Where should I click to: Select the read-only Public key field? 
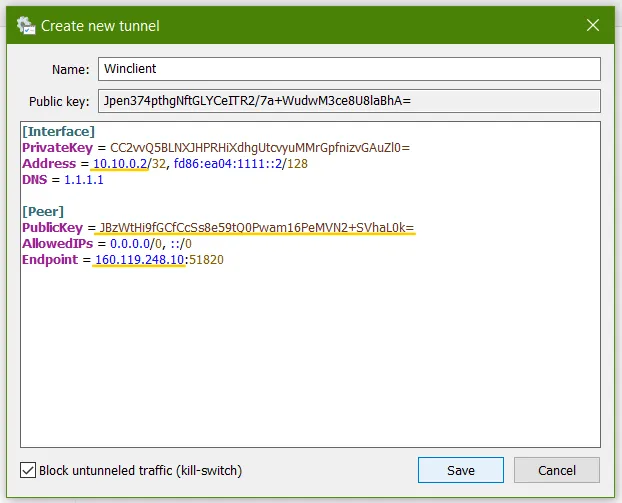pos(349,101)
